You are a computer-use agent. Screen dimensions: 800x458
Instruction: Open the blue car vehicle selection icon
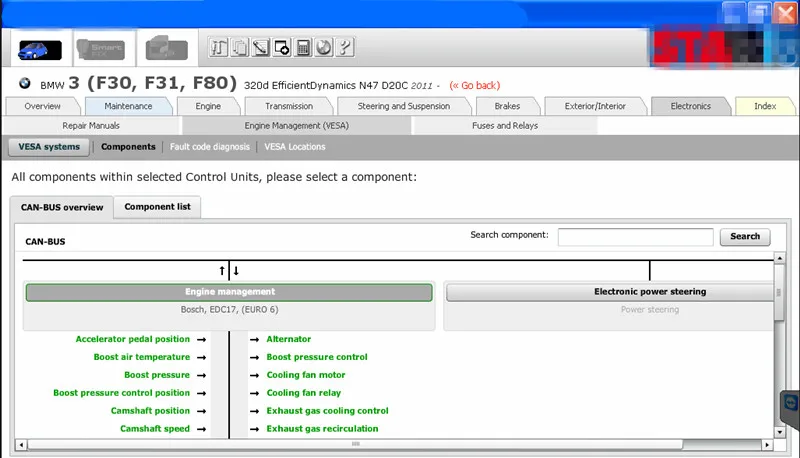40,49
